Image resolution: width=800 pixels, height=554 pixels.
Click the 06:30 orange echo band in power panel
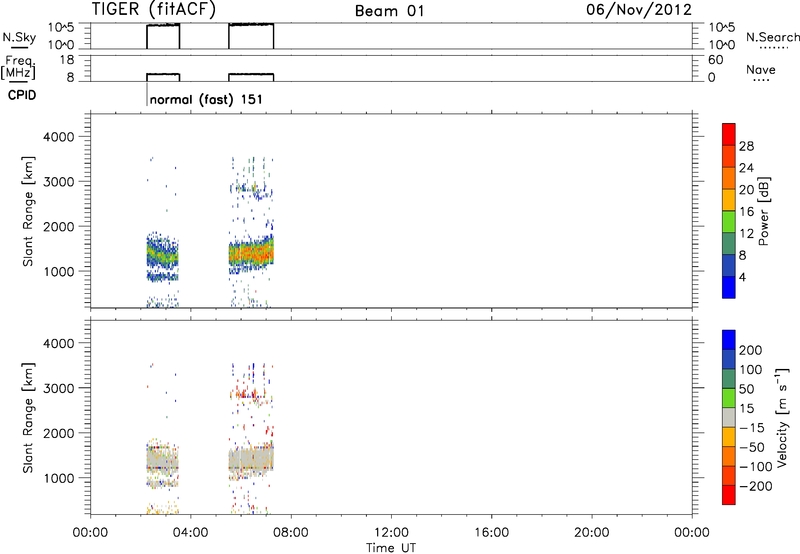pos(251,253)
